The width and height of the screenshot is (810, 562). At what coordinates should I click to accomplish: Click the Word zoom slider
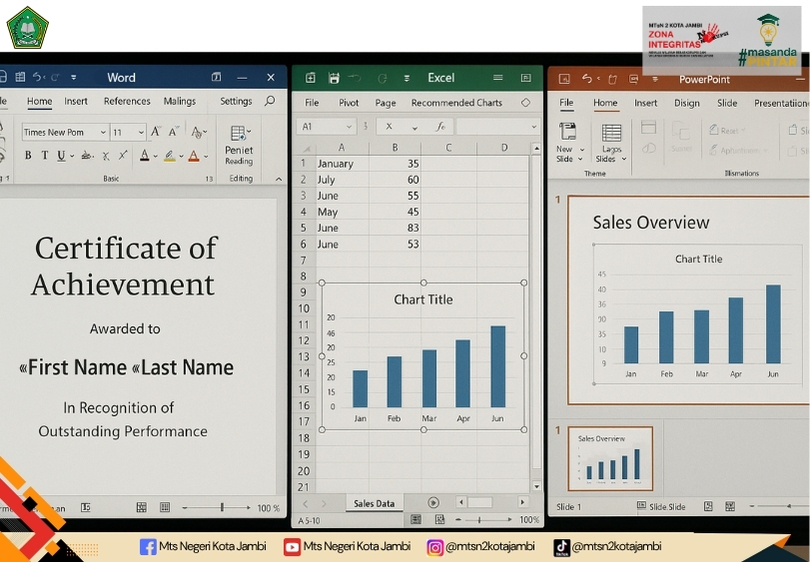coord(217,508)
